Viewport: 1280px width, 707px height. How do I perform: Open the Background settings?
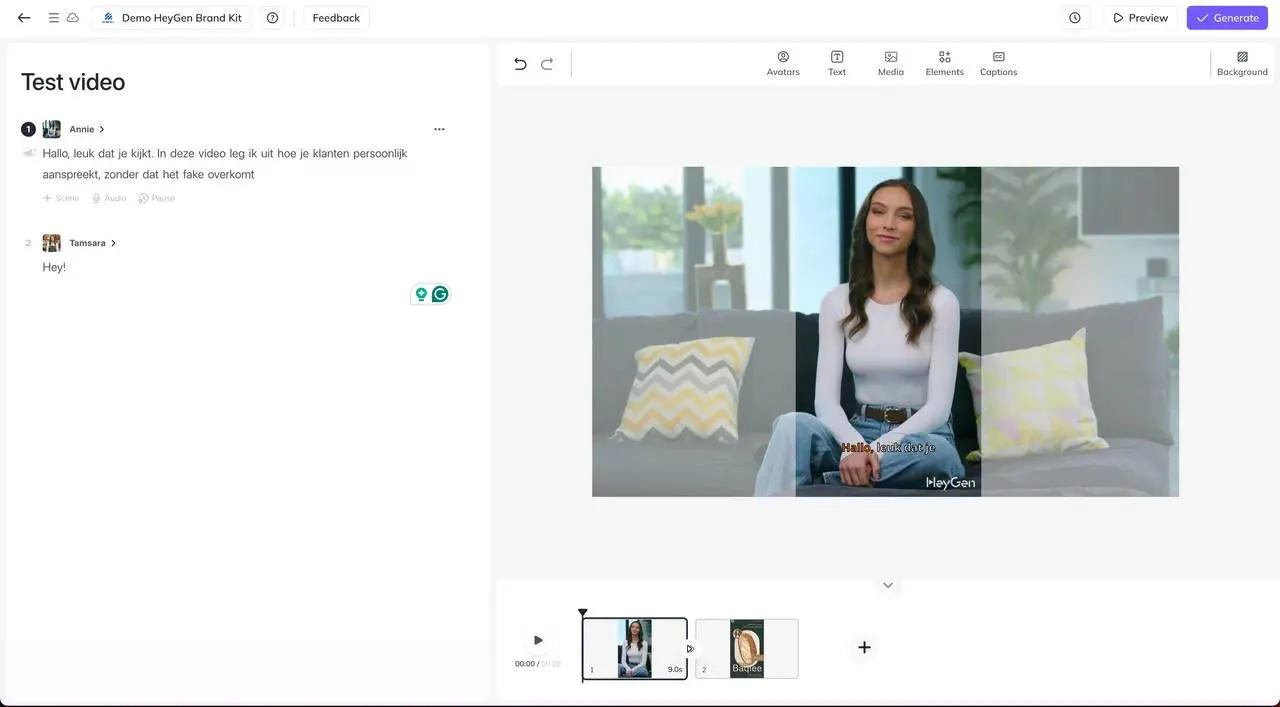[1242, 64]
